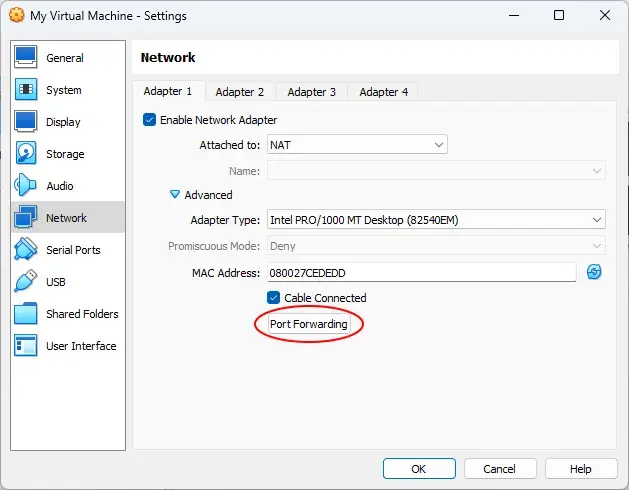Viewport: 629px width, 490px height.
Task: Select Shared Folders category
Action: (68, 314)
